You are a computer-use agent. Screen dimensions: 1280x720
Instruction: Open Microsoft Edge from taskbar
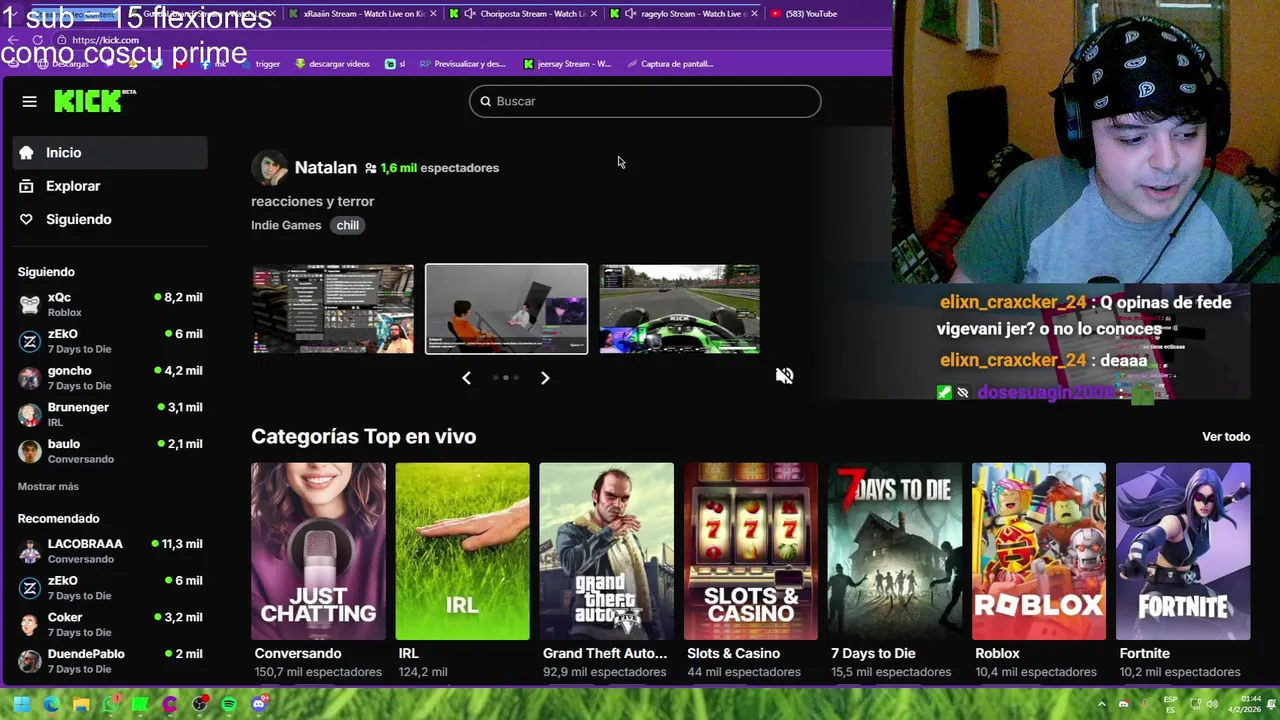pos(51,704)
